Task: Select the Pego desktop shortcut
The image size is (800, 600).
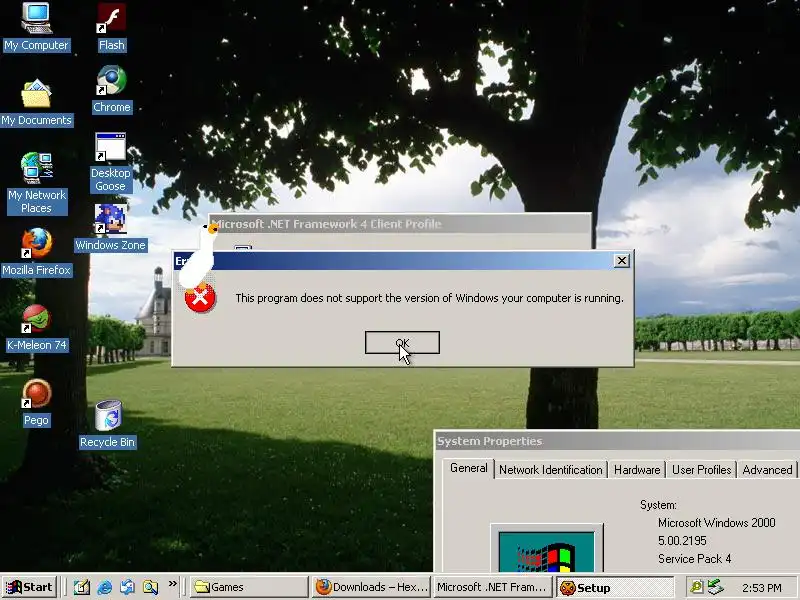Action: pyautogui.click(x=36, y=403)
